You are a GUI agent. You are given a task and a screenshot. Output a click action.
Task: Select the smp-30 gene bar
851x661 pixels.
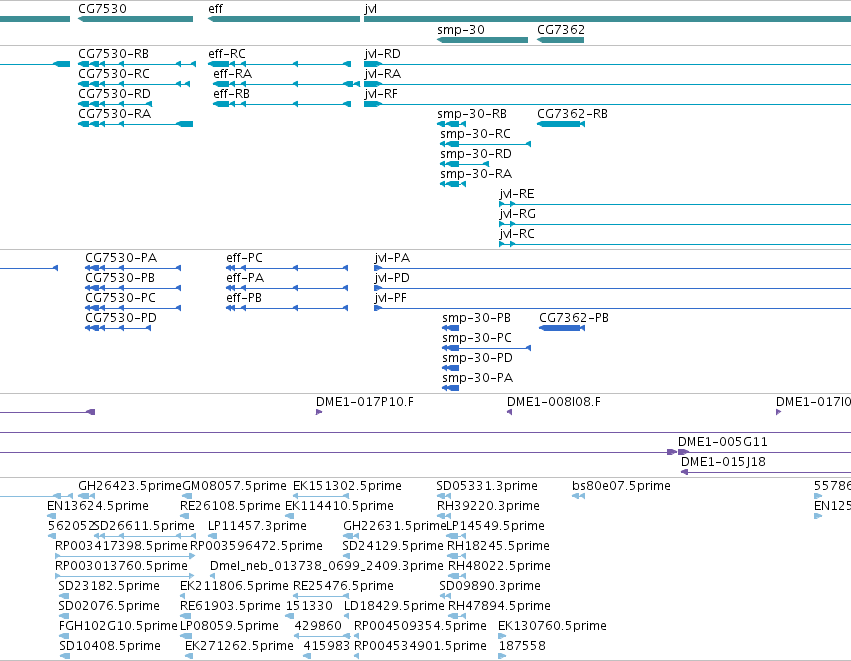click(x=482, y=40)
